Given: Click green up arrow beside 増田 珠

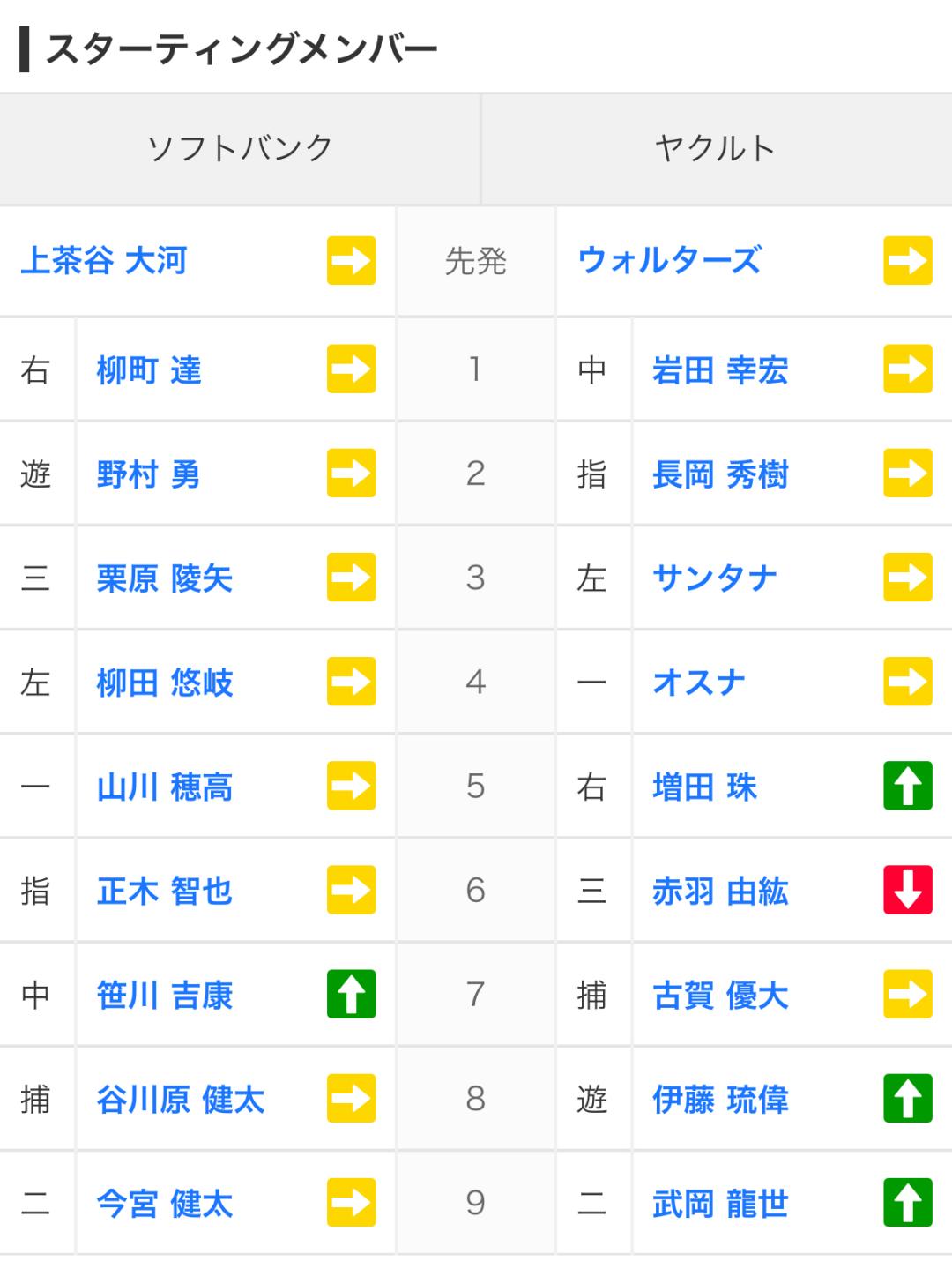Looking at the screenshot, I should [x=907, y=787].
